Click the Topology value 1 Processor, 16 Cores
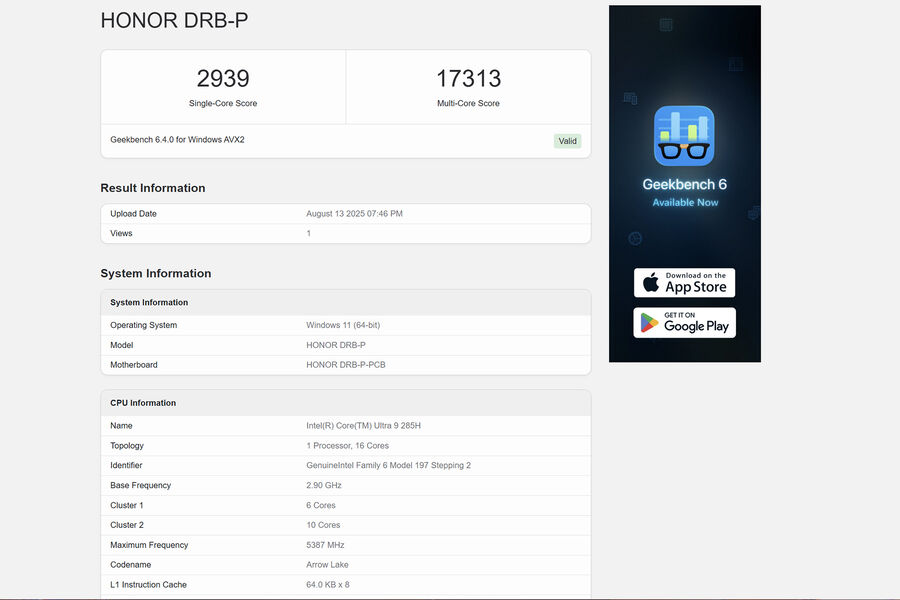 [347, 446]
